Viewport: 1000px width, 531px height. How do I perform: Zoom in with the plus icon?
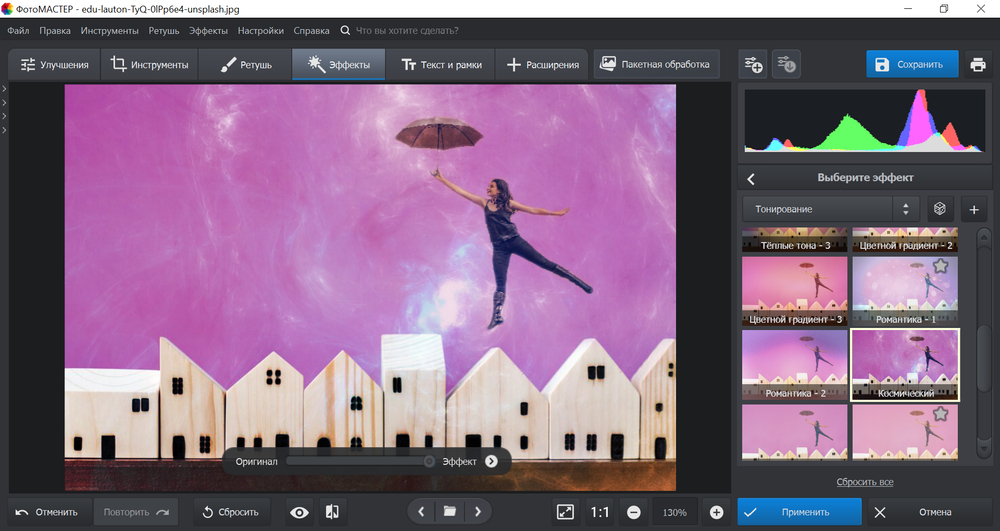(x=716, y=512)
